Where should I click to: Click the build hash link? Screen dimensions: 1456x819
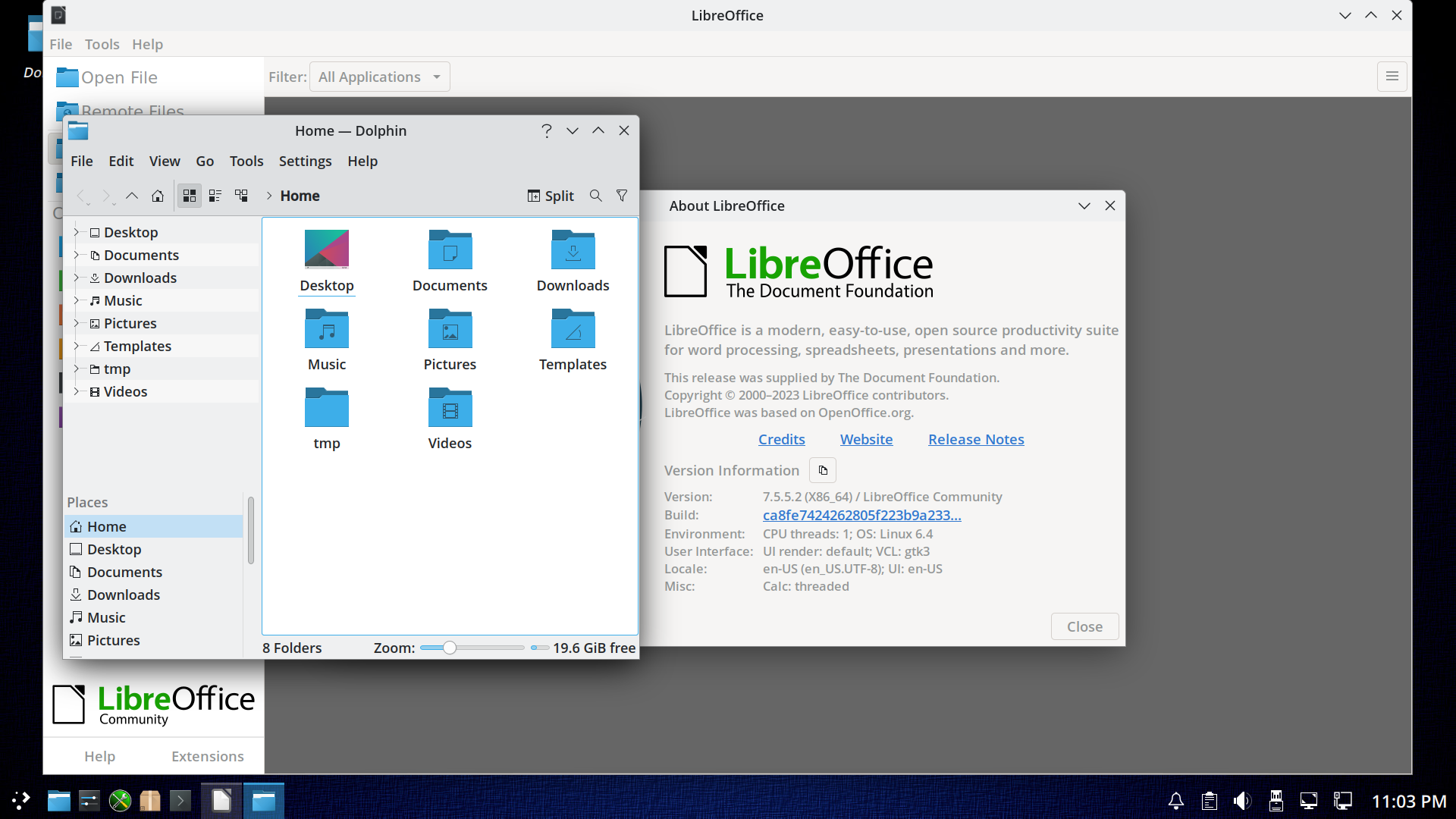pyautogui.click(x=862, y=515)
